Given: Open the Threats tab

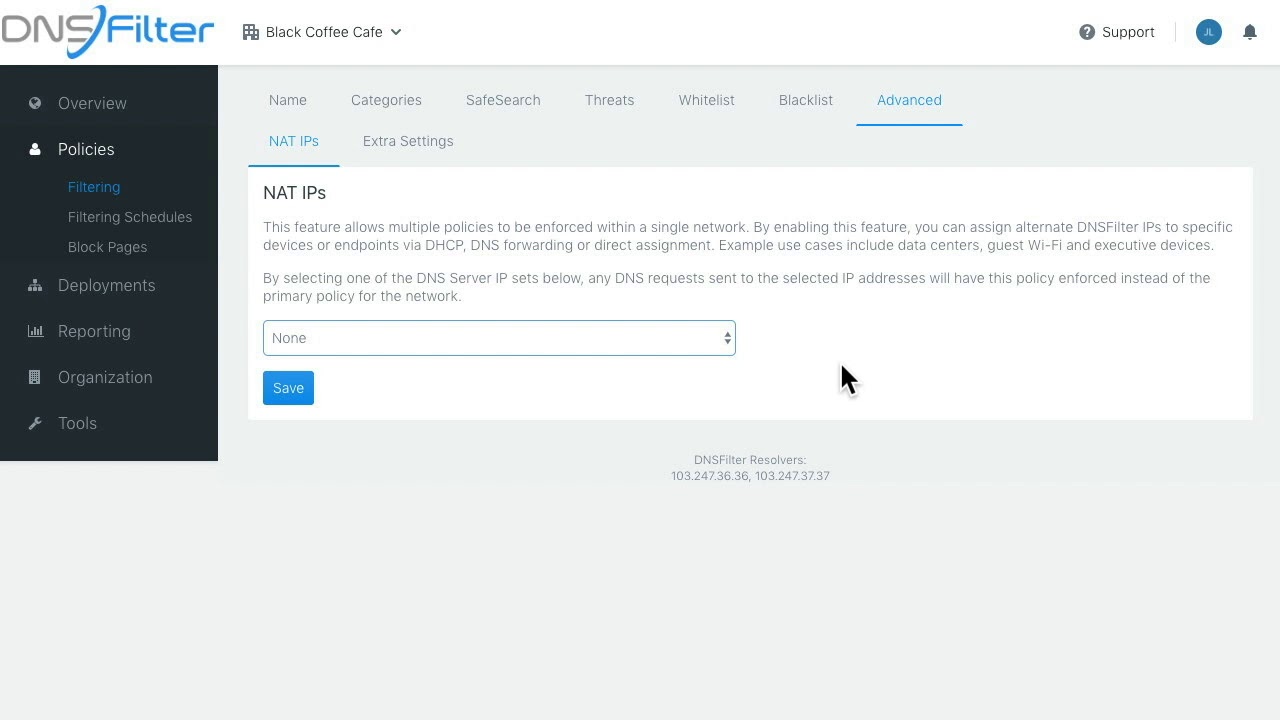Looking at the screenshot, I should pos(609,100).
